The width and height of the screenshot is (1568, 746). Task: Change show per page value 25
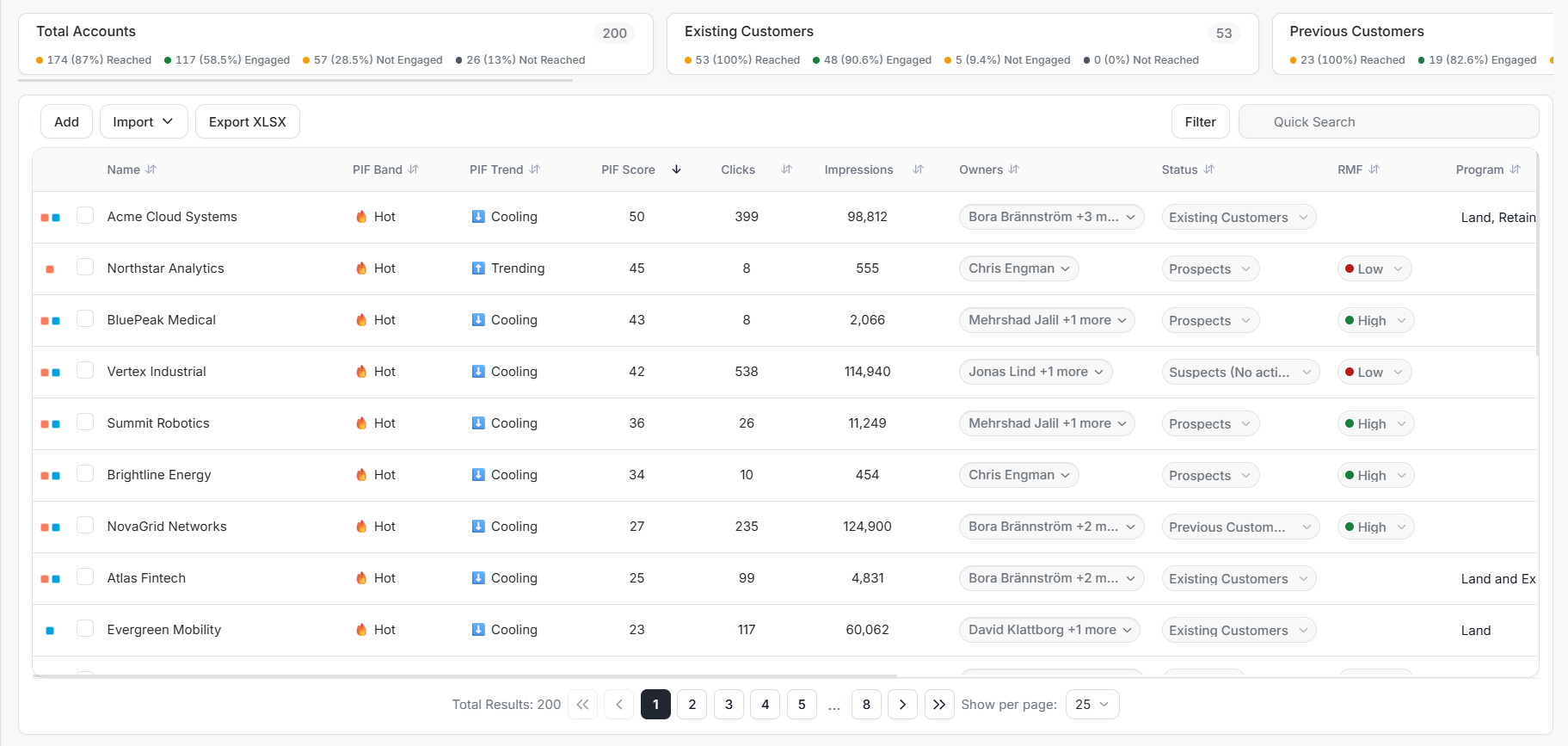coord(1092,705)
